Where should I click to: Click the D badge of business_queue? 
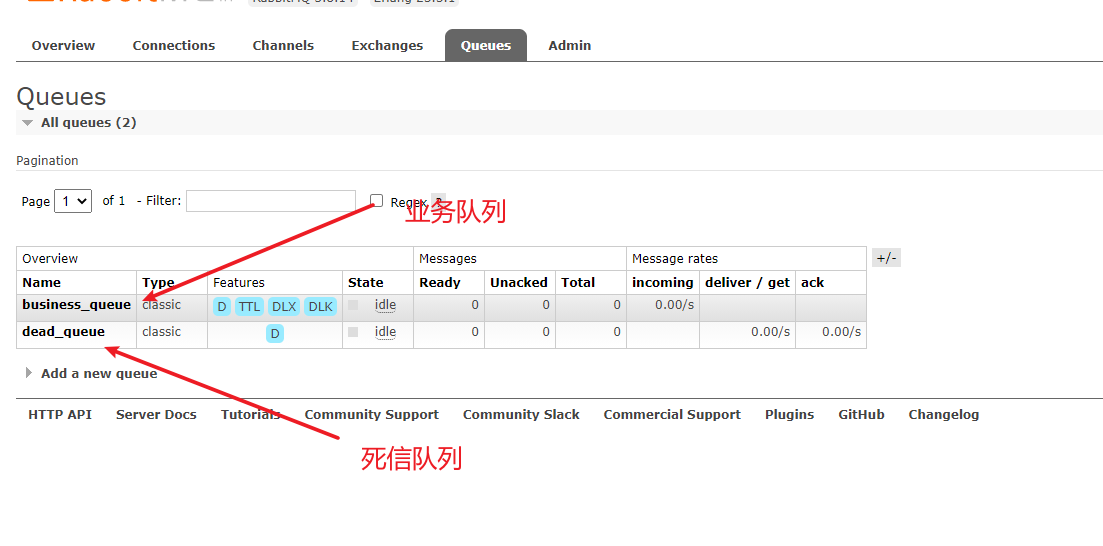222,307
